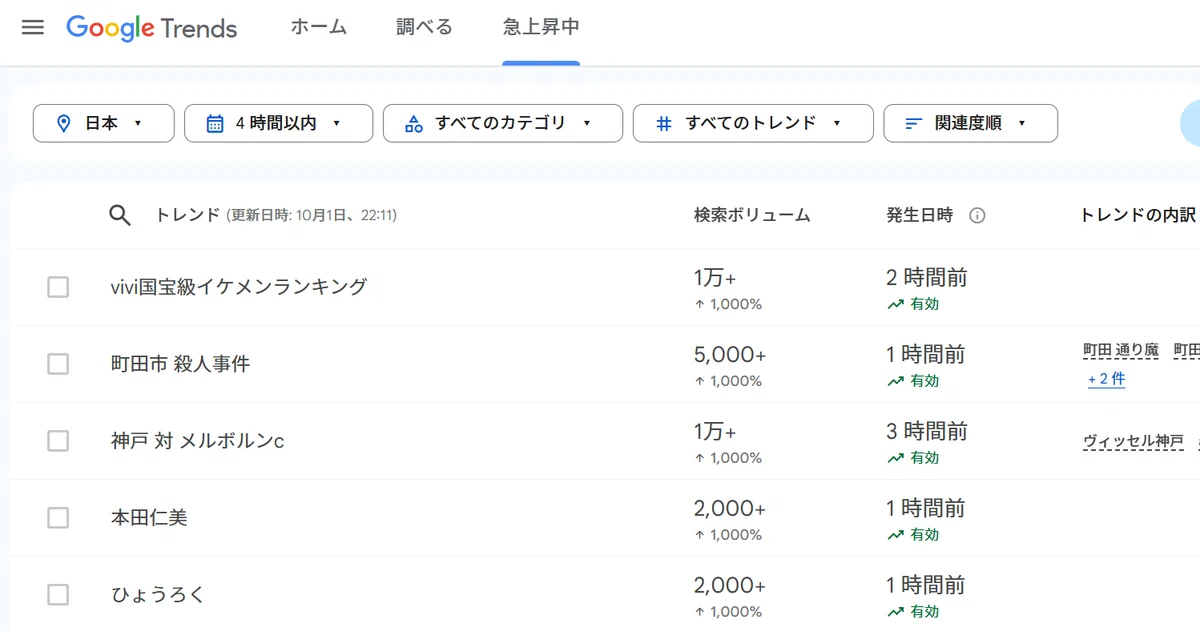Open the hamburger main menu

click(x=33, y=27)
